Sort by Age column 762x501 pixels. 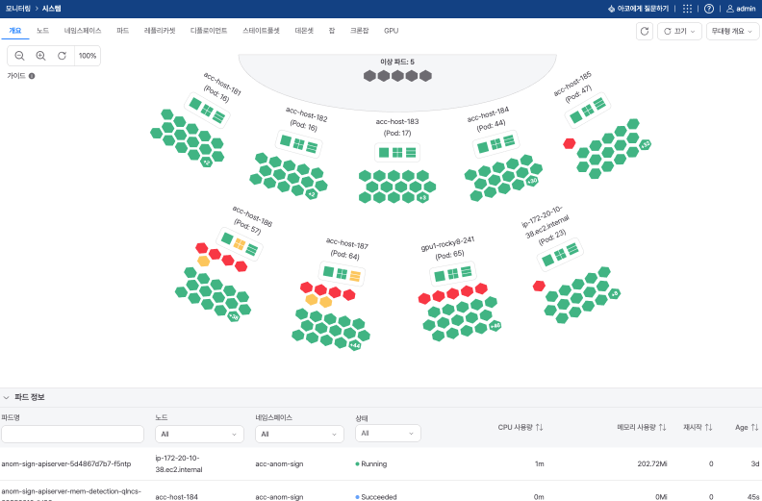click(754, 427)
